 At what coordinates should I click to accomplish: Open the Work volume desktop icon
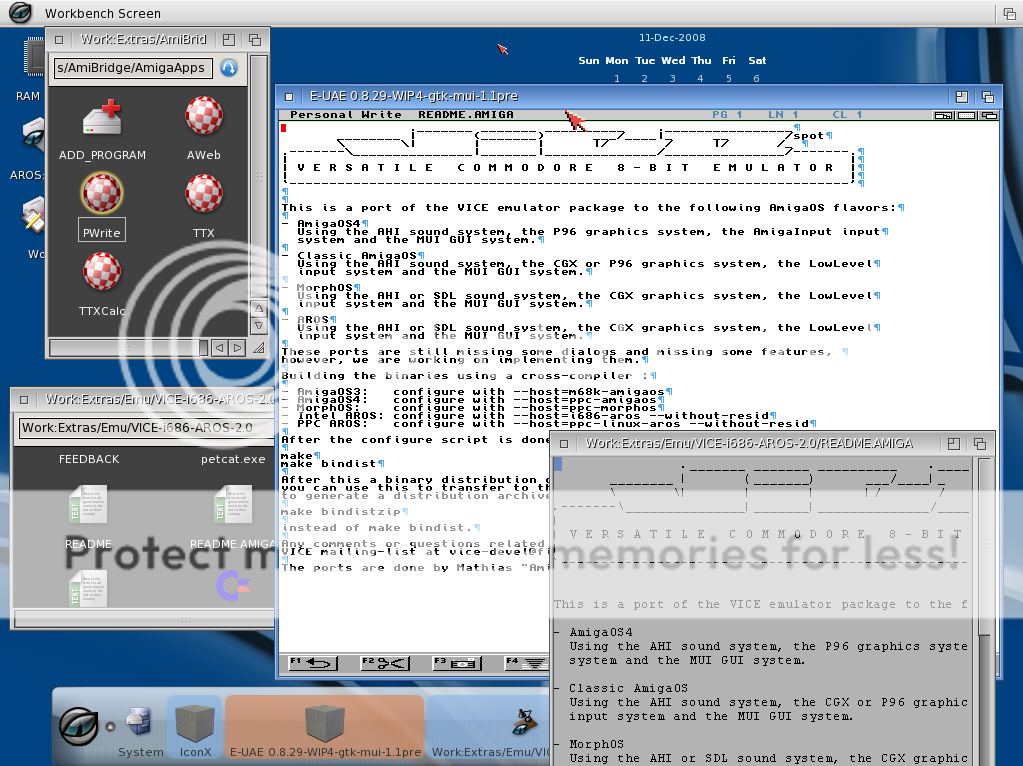click(33, 215)
